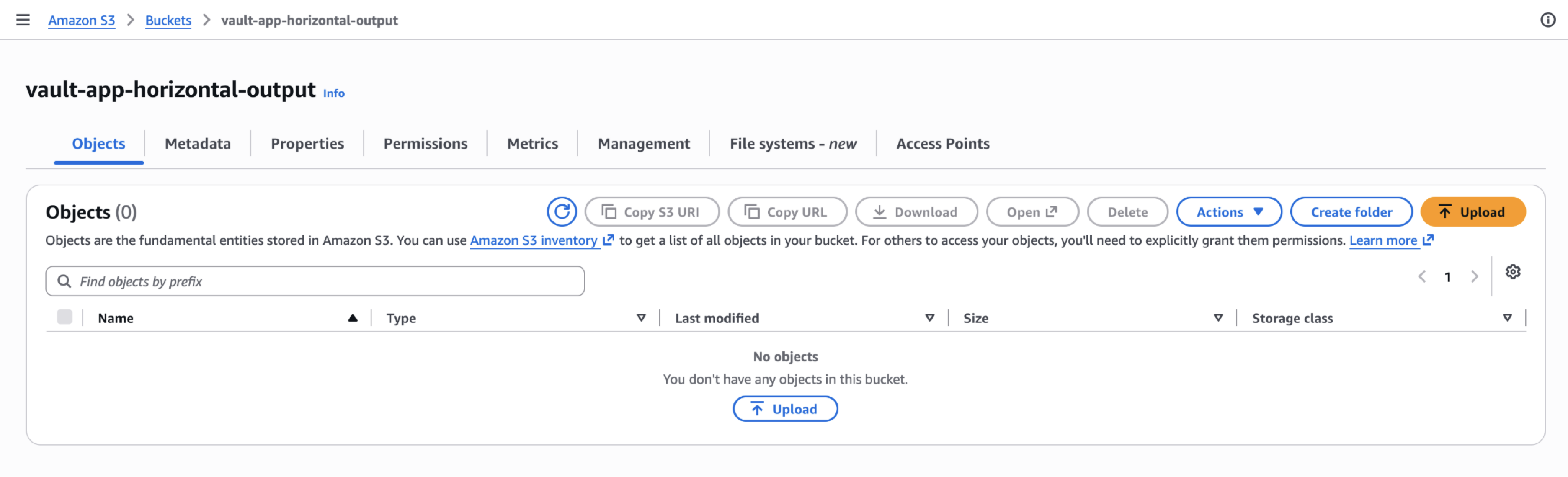
Task: Click the Create folder button
Action: click(1351, 212)
